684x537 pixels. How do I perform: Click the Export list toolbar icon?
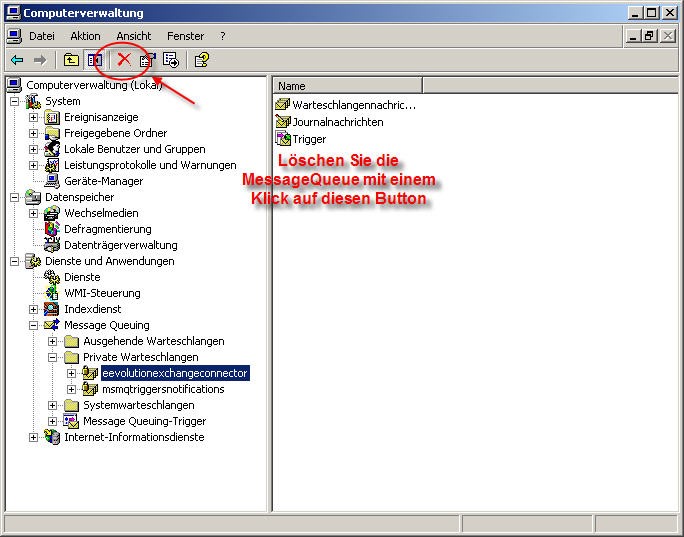(171, 60)
